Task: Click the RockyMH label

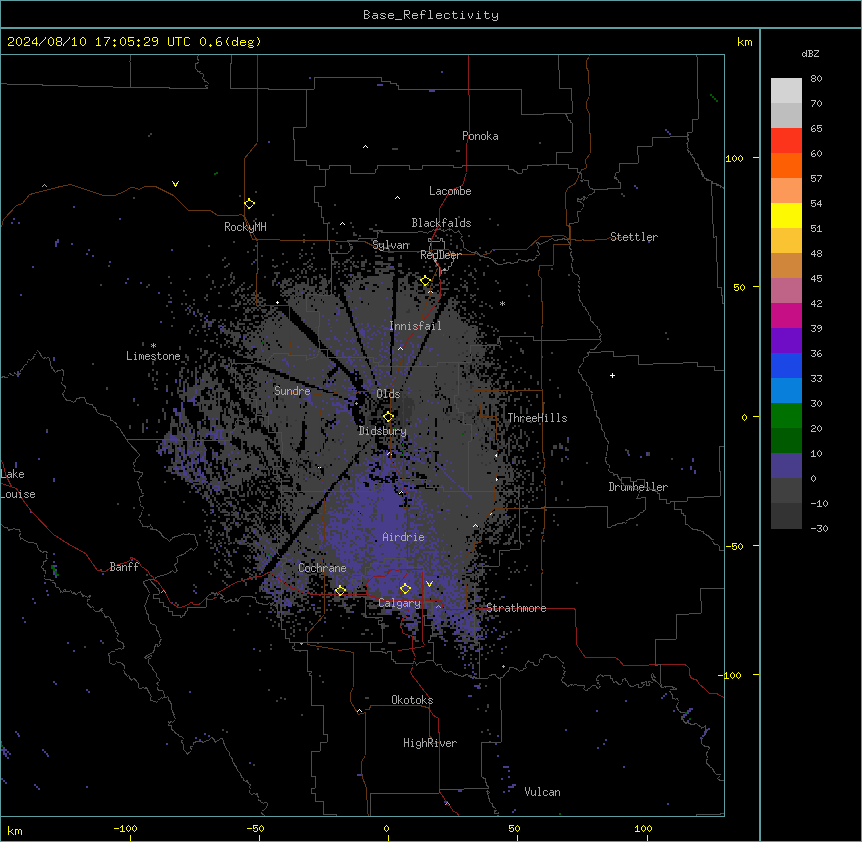Action: pos(245,227)
